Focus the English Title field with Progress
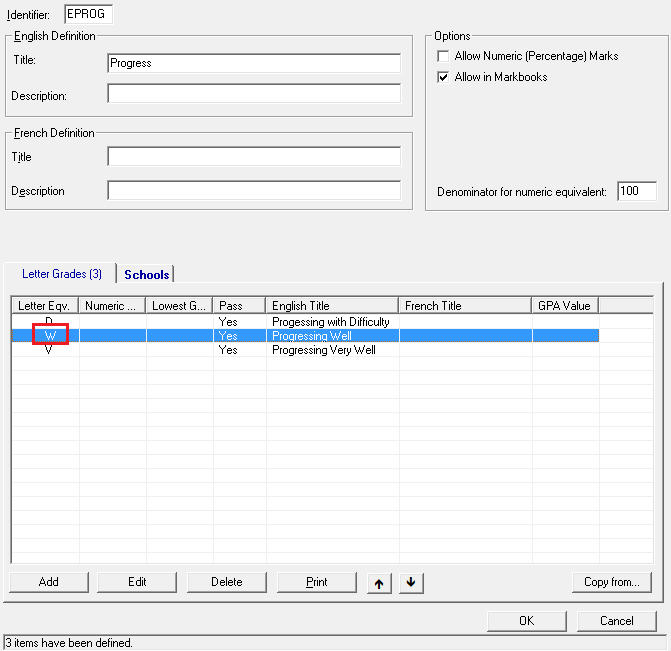 254,63
